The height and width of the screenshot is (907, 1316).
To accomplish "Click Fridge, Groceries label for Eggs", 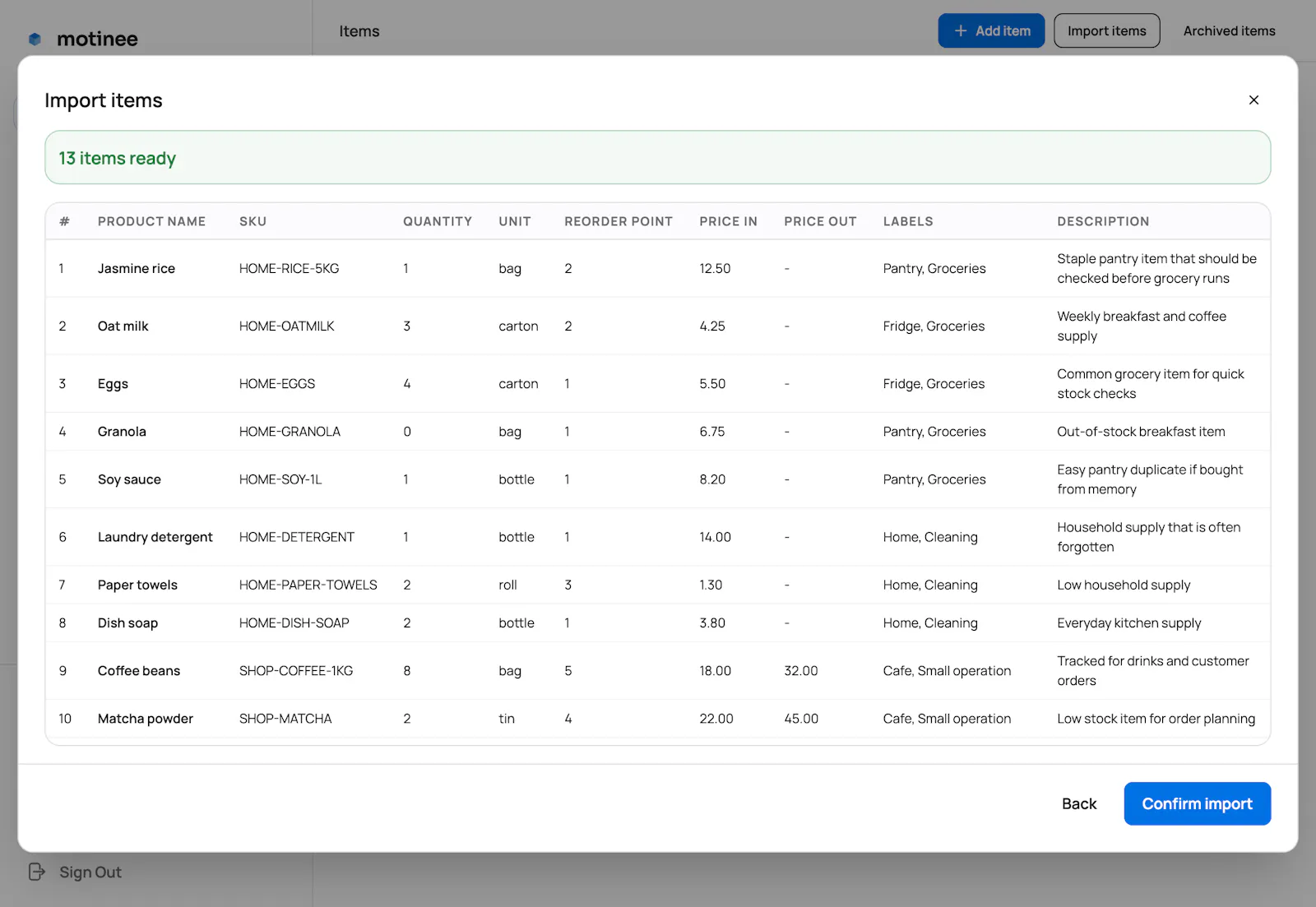I will 934,383.
